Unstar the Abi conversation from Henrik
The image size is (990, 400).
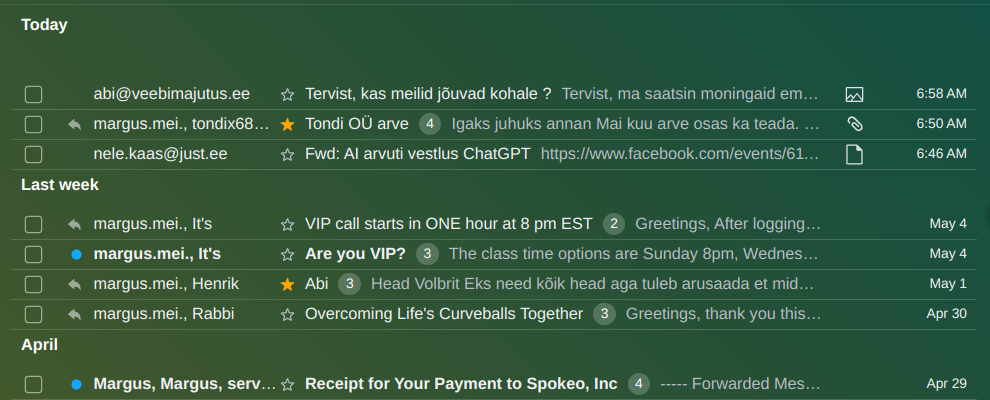[x=288, y=284]
